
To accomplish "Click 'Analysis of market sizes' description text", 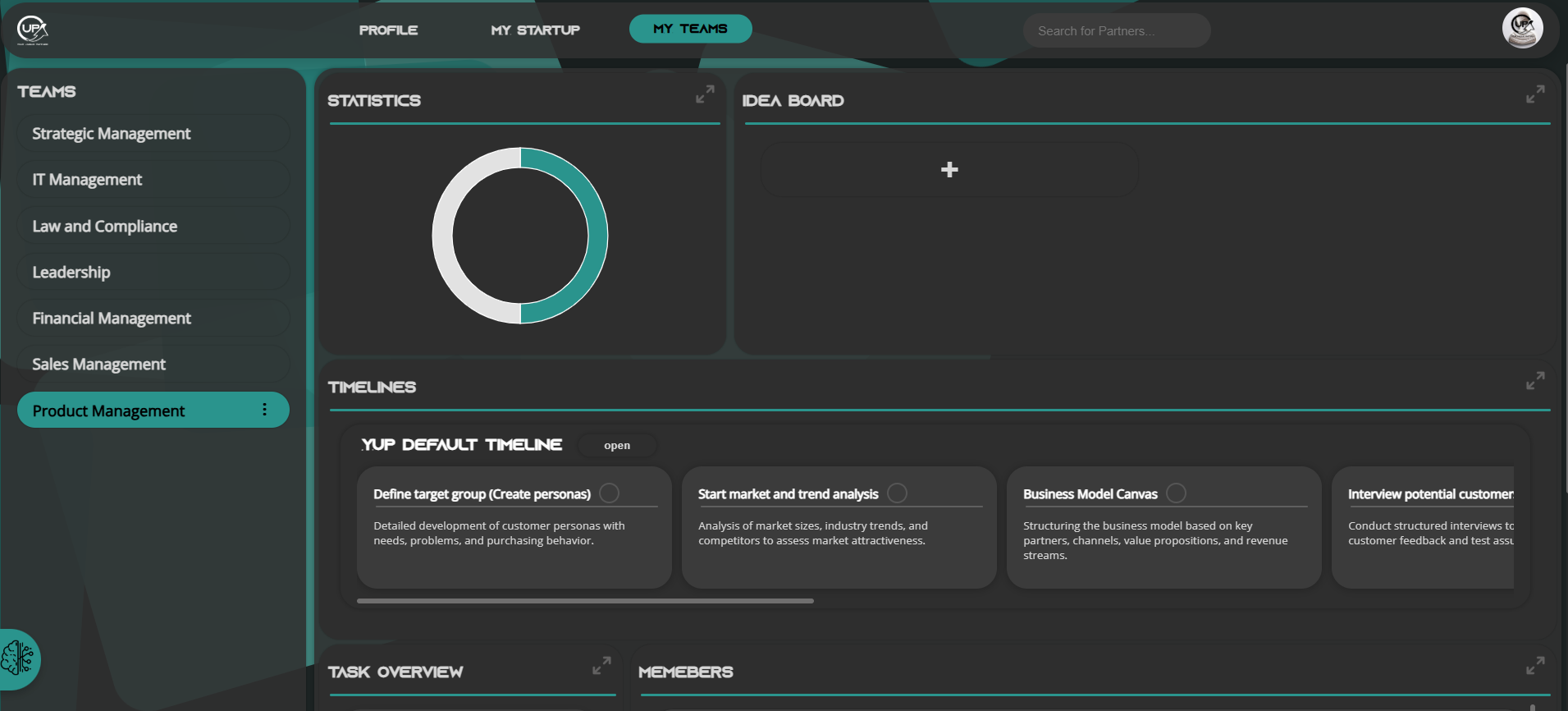I will (813, 533).
